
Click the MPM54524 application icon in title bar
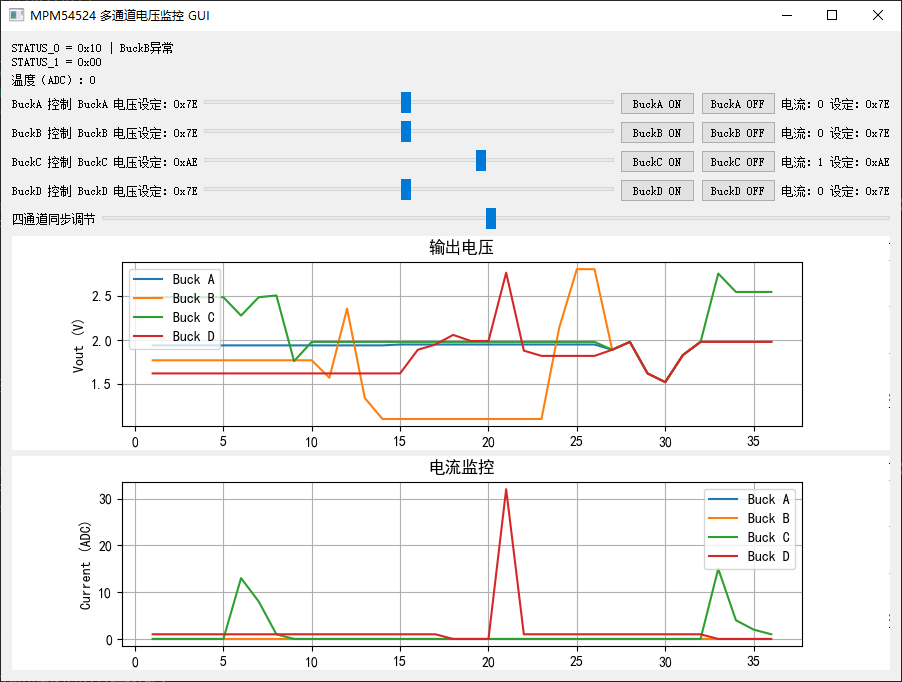pos(14,15)
